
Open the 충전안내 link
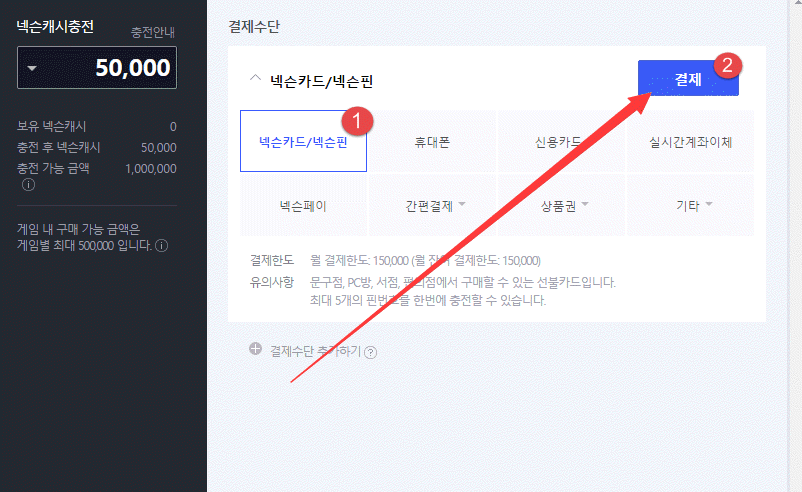[152, 32]
